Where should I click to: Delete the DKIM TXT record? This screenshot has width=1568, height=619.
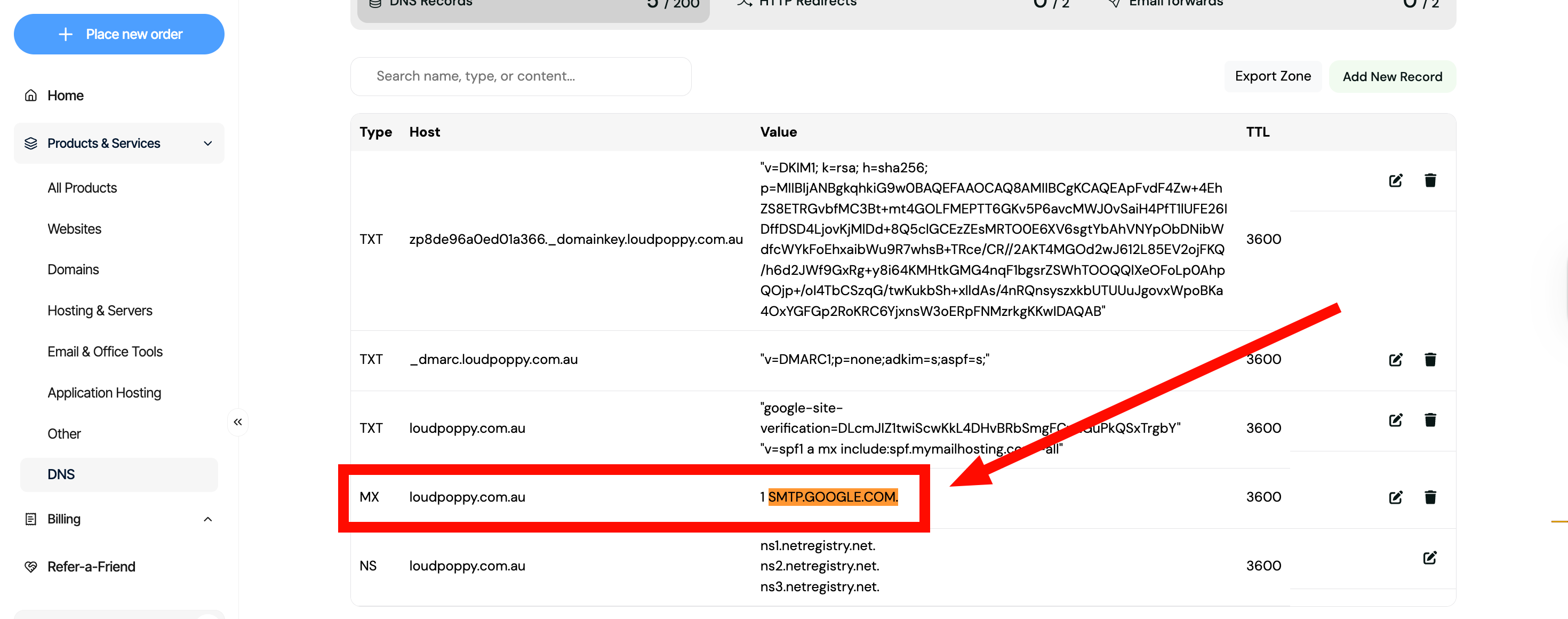[x=1430, y=180]
